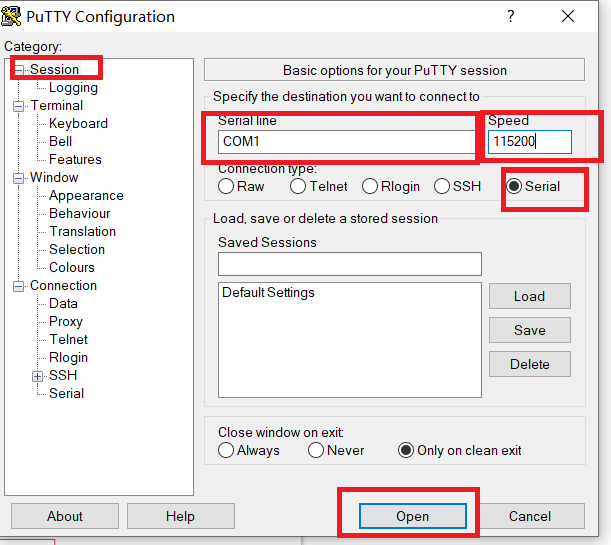
Task: Open the Logging category
Action: (73, 88)
